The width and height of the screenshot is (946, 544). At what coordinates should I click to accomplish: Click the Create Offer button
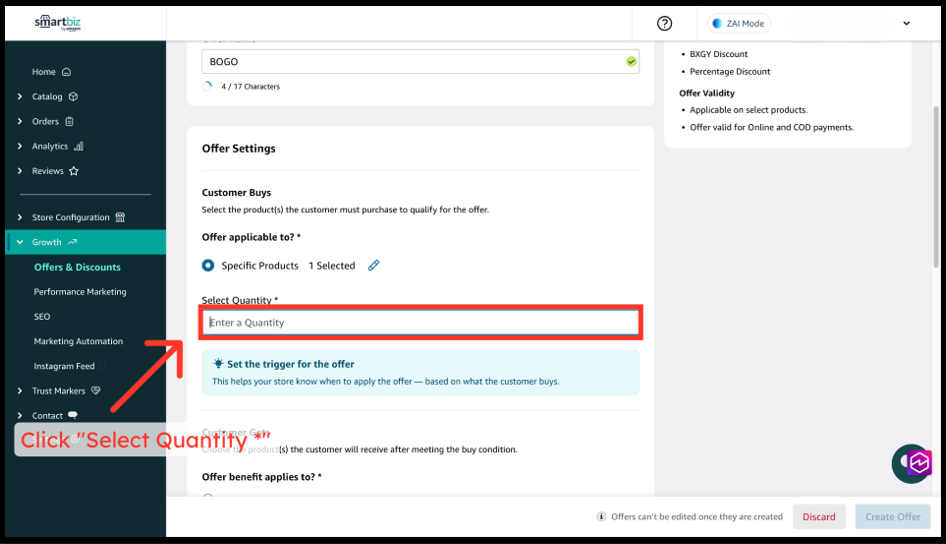(892, 517)
